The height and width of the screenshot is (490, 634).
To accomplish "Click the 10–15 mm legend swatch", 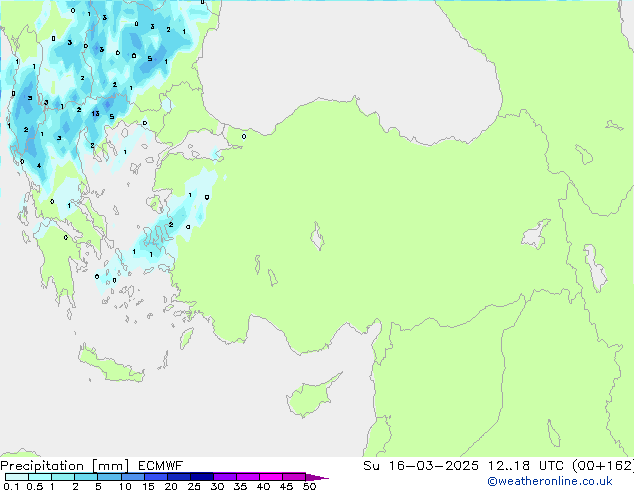I will click(x=132, y=477).
